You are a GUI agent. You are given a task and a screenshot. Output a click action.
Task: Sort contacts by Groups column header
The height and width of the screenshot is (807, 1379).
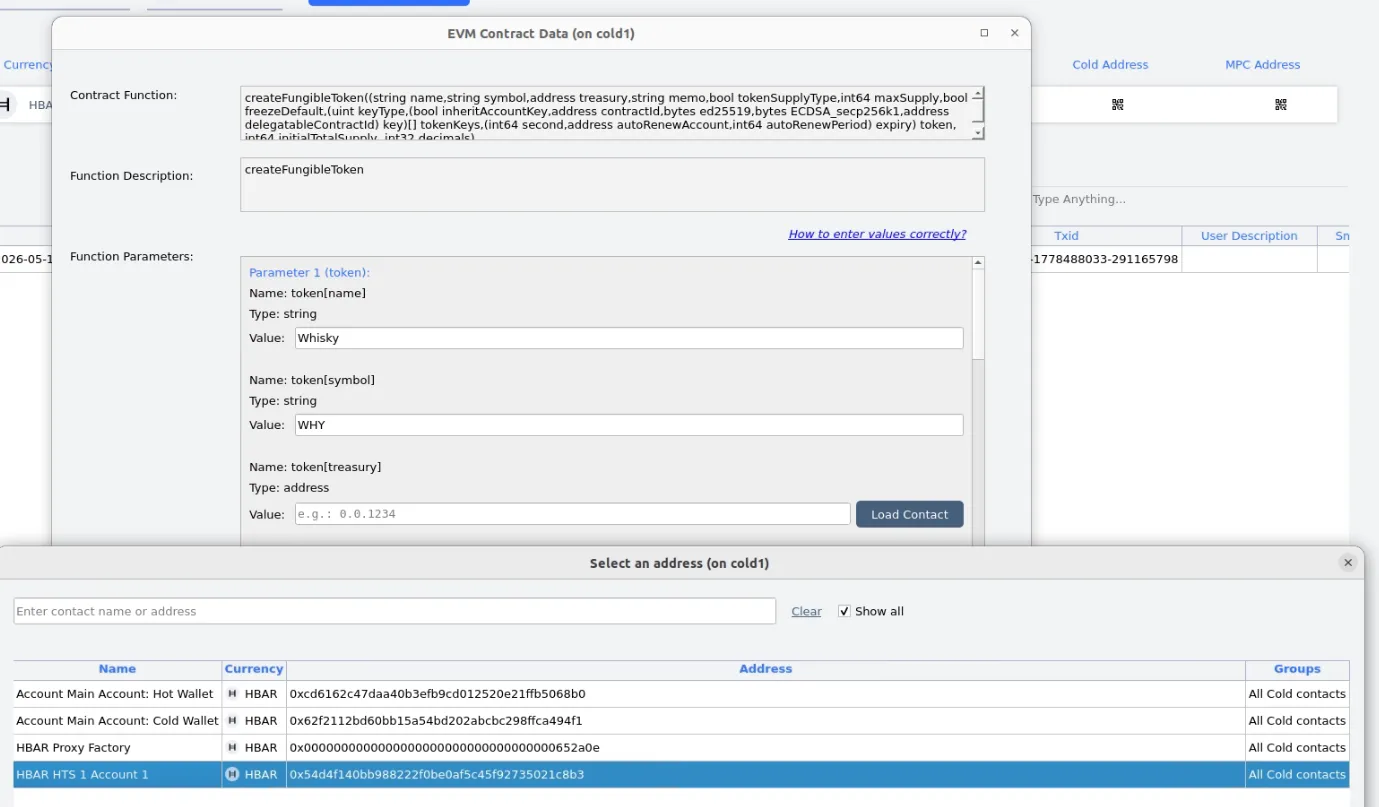coord(1297,669)
